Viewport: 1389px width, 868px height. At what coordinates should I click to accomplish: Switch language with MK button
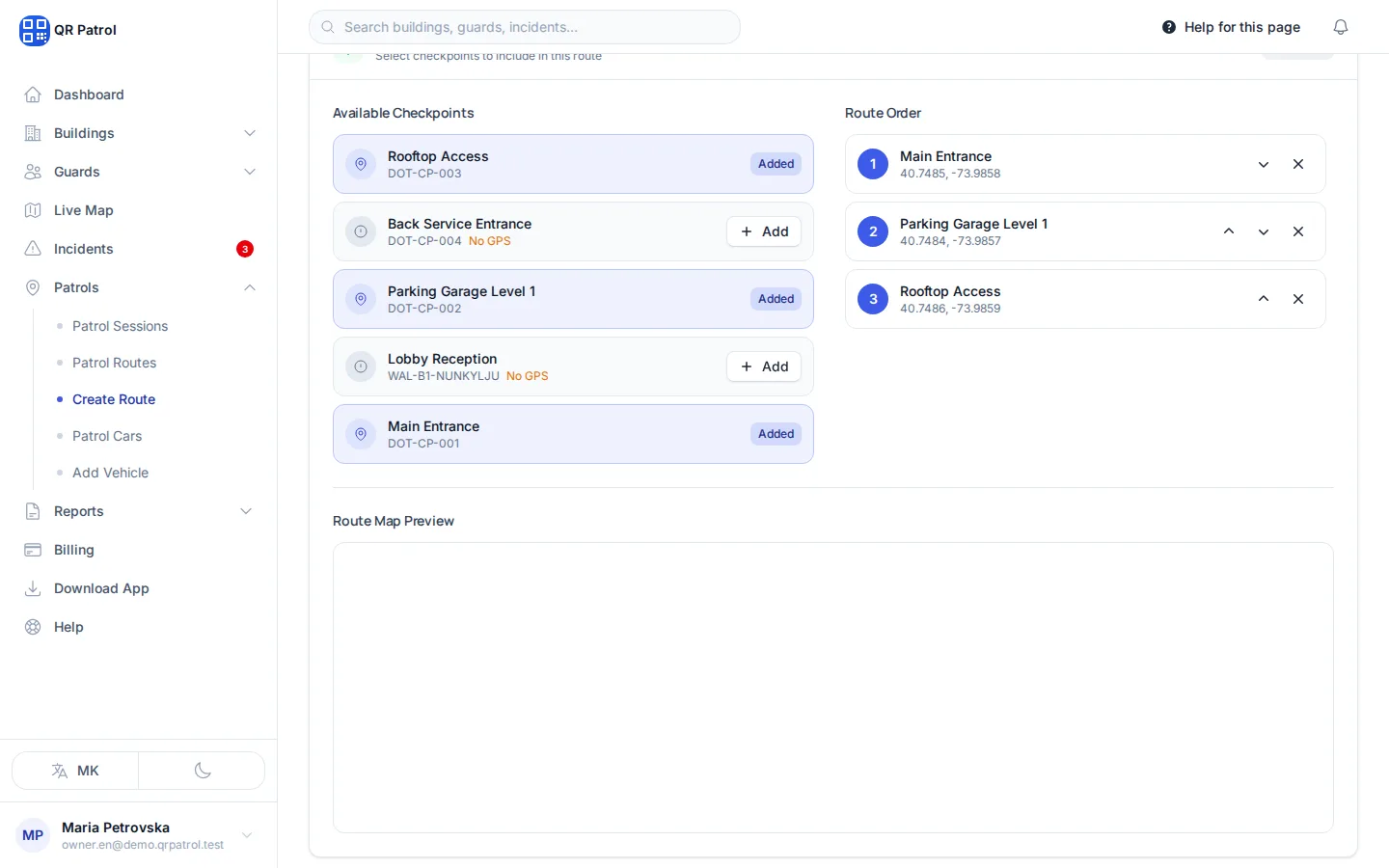point(75,771)
